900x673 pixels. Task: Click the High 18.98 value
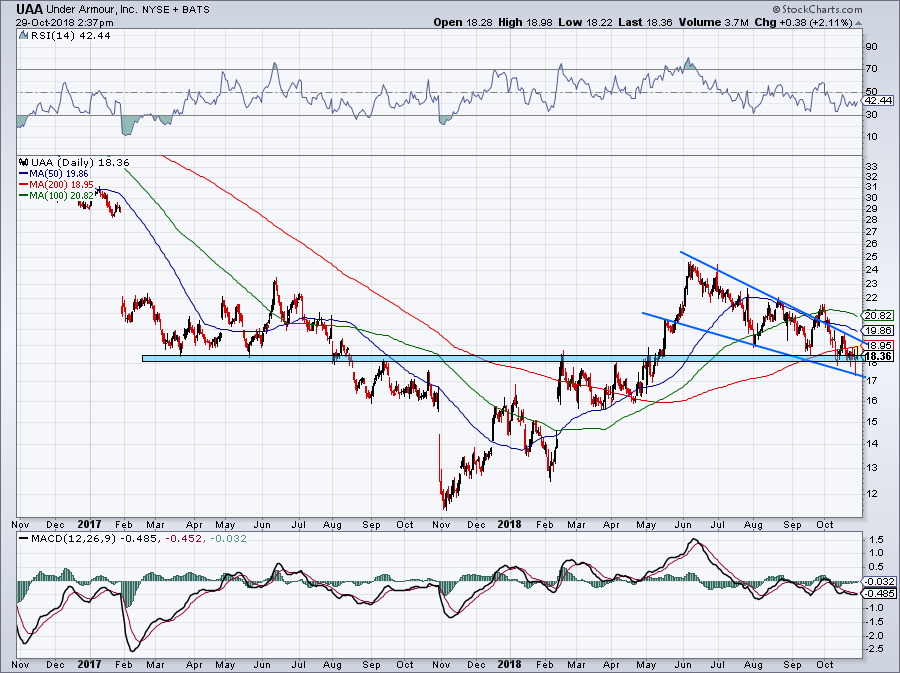coord(526,22)
